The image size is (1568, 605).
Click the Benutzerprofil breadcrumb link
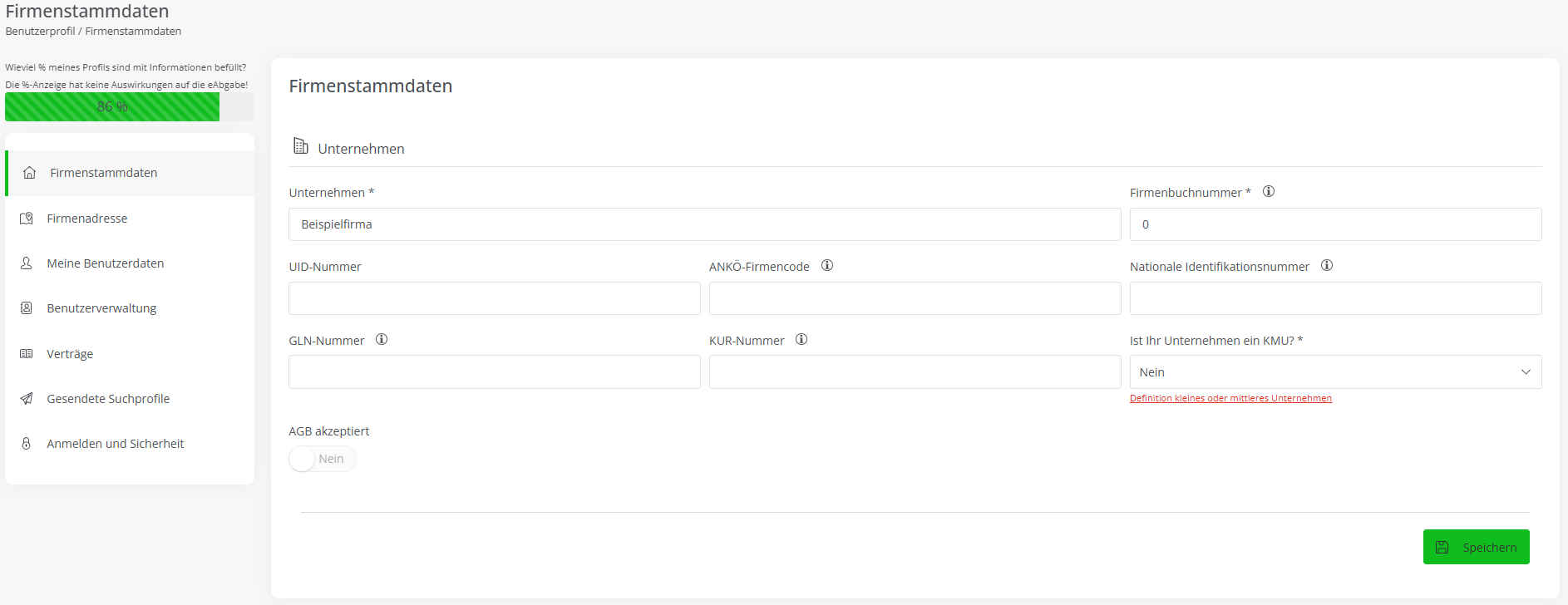[x=40, y=32]
